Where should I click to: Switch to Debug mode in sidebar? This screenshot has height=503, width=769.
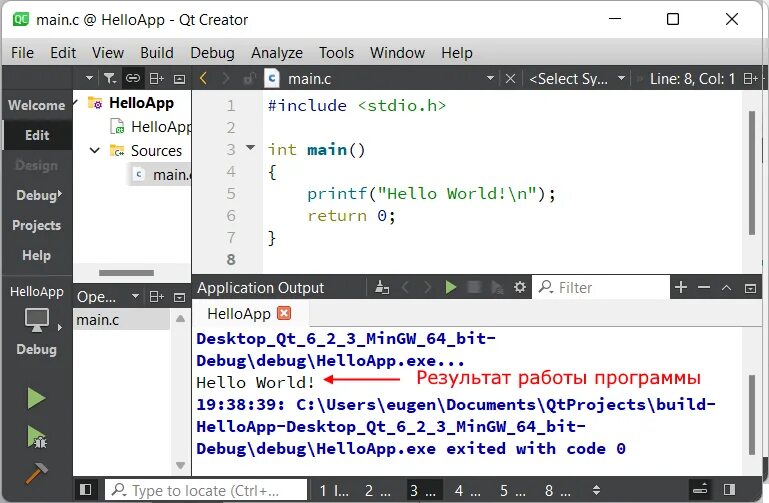coord(37,195)
